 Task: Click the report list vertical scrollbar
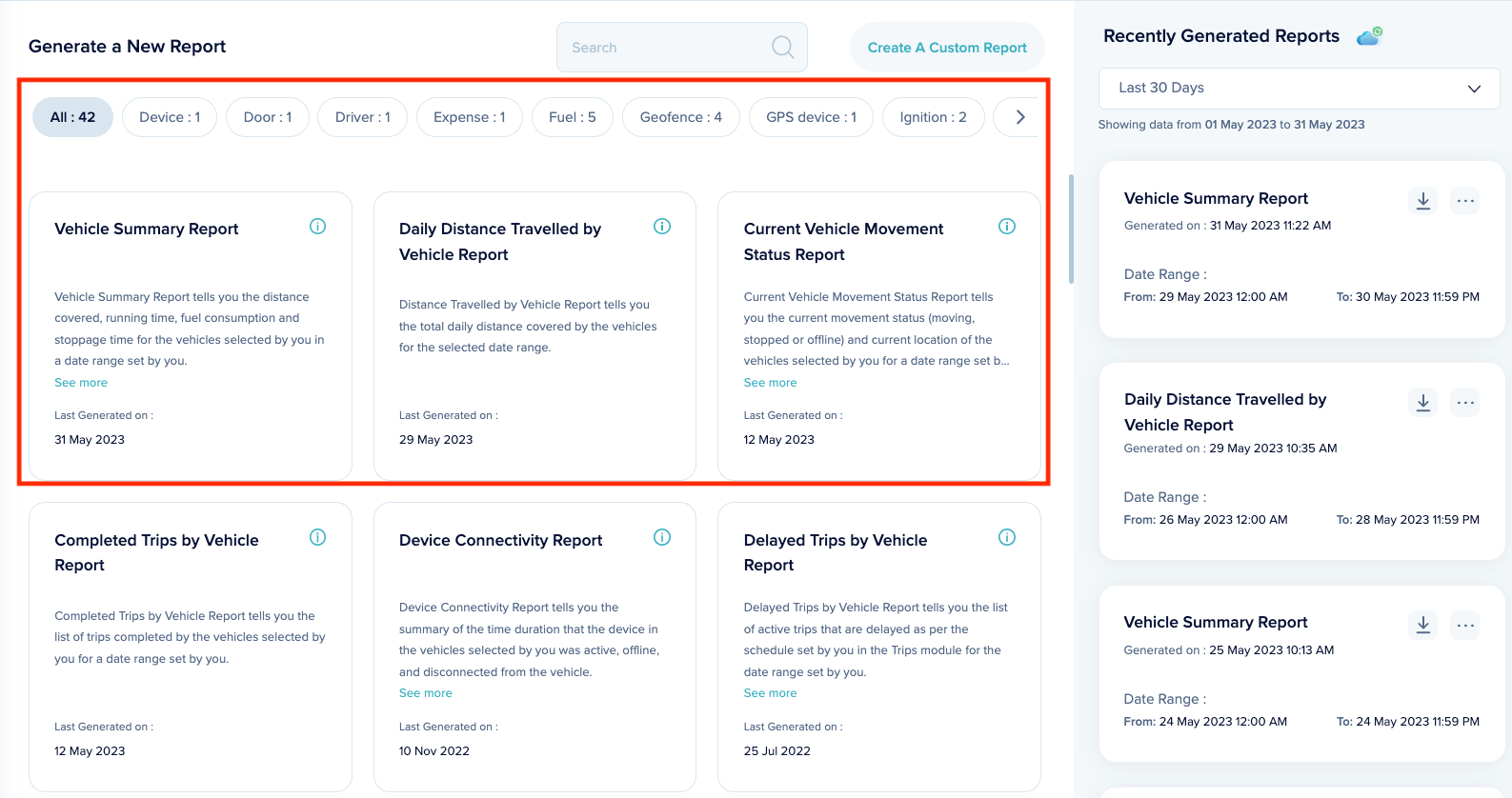click(x=1071, y=229)
